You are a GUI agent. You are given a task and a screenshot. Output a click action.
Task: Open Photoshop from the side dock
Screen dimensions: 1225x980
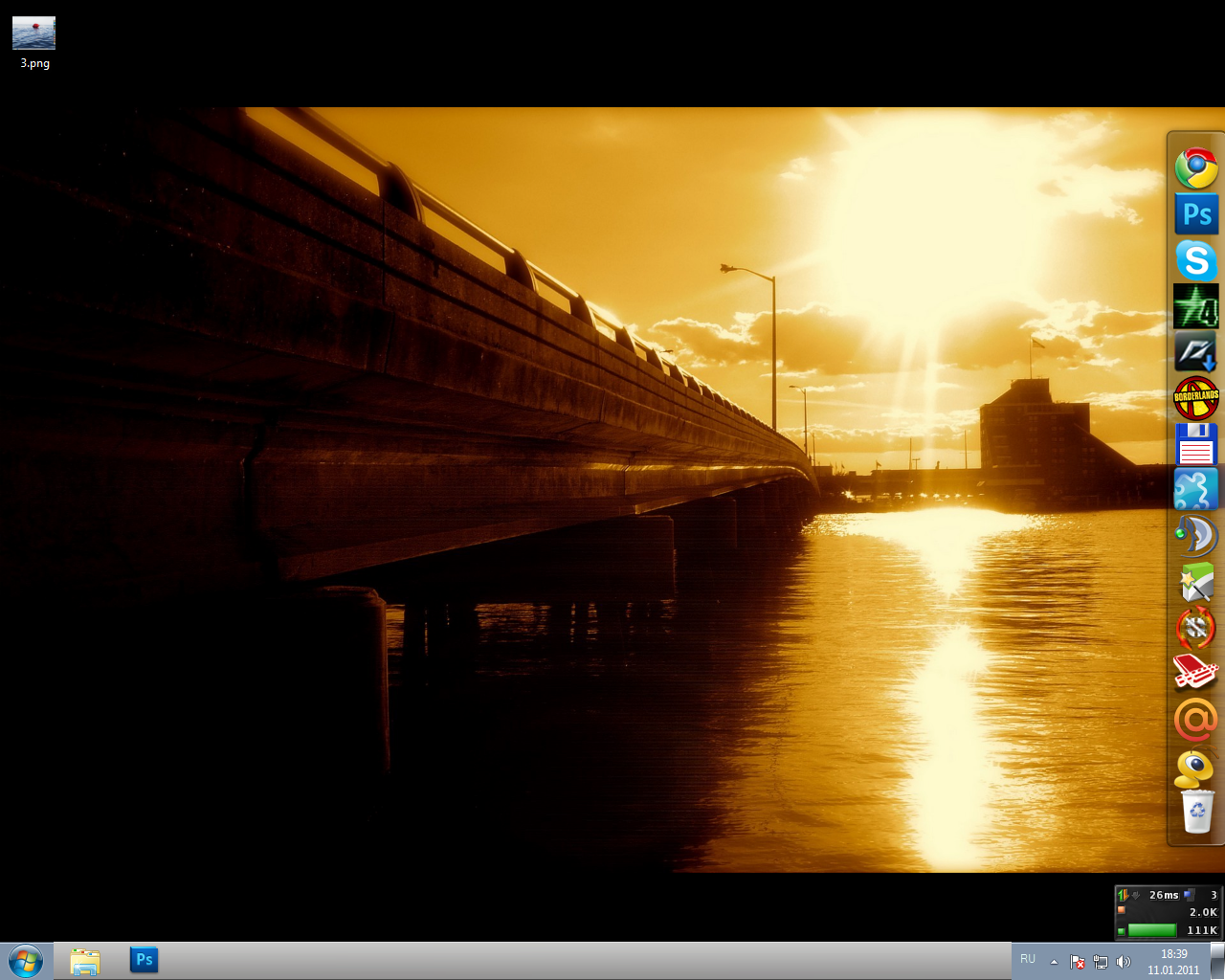pyautogui.click(x=1196, y=214)
